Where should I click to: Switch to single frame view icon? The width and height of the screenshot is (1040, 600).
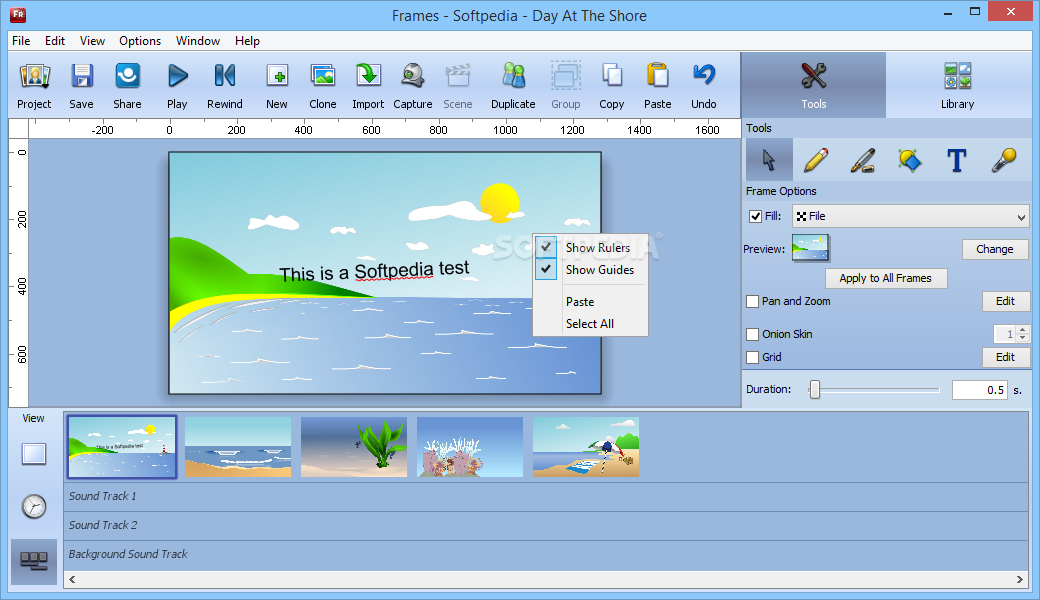34,454
